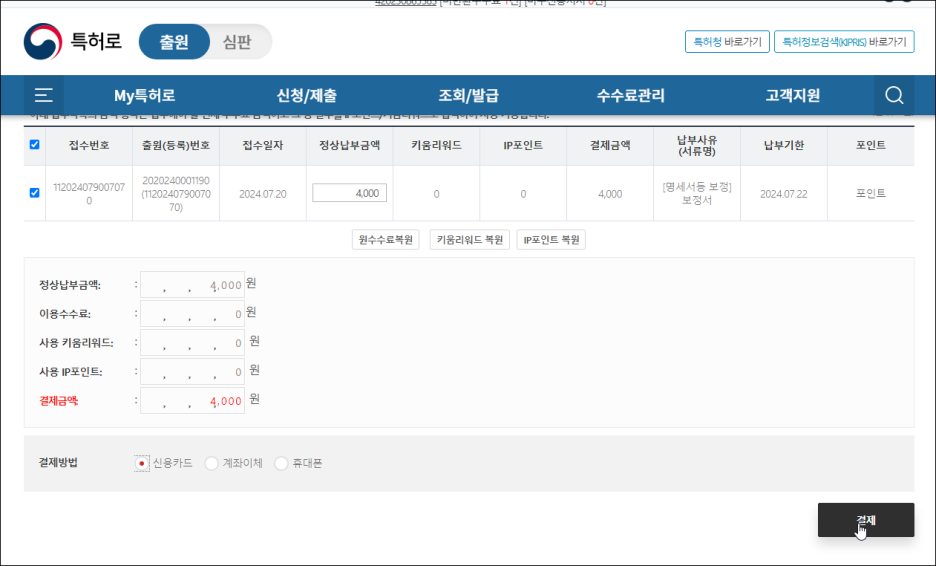Open the My특허로 menu
Viewport: 936px width, 566px height.
(x=144, y=96)
